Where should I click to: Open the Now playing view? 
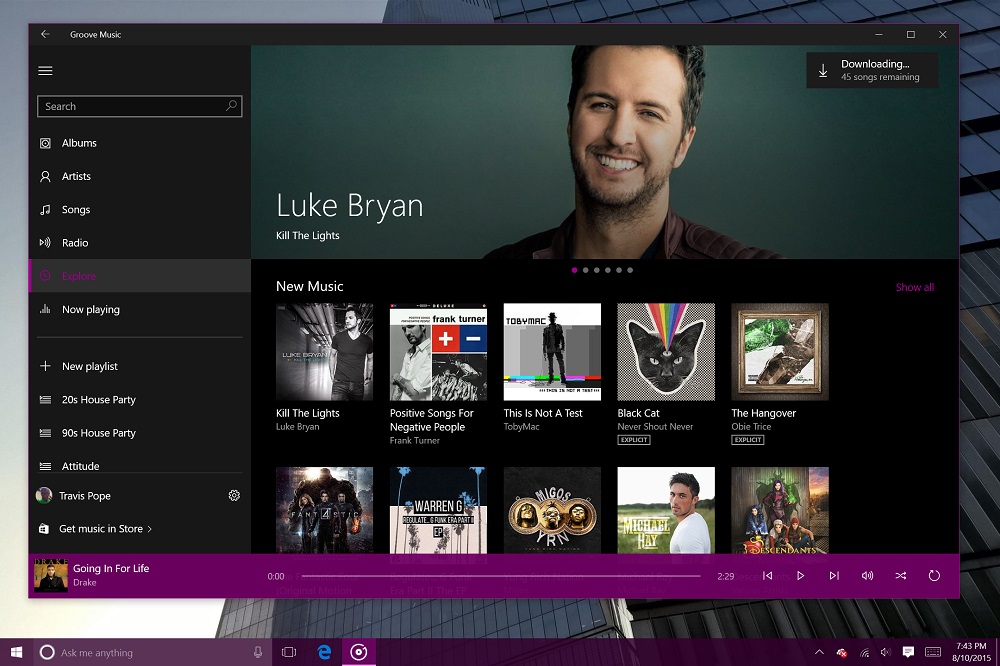pyautogui.click(x=140, y=309)
